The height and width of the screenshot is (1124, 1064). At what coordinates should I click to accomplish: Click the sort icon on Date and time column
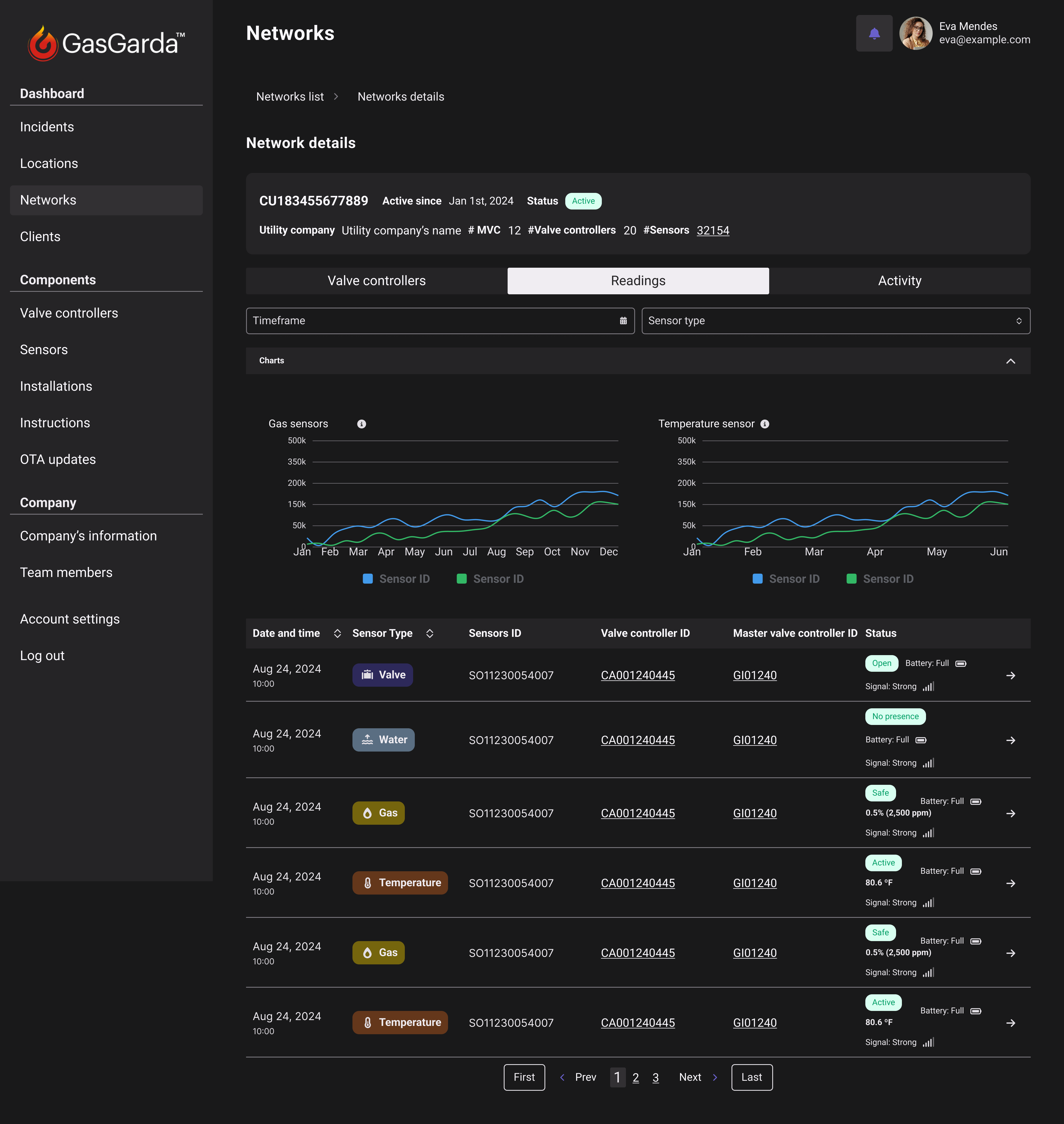(x=337, y=633)
